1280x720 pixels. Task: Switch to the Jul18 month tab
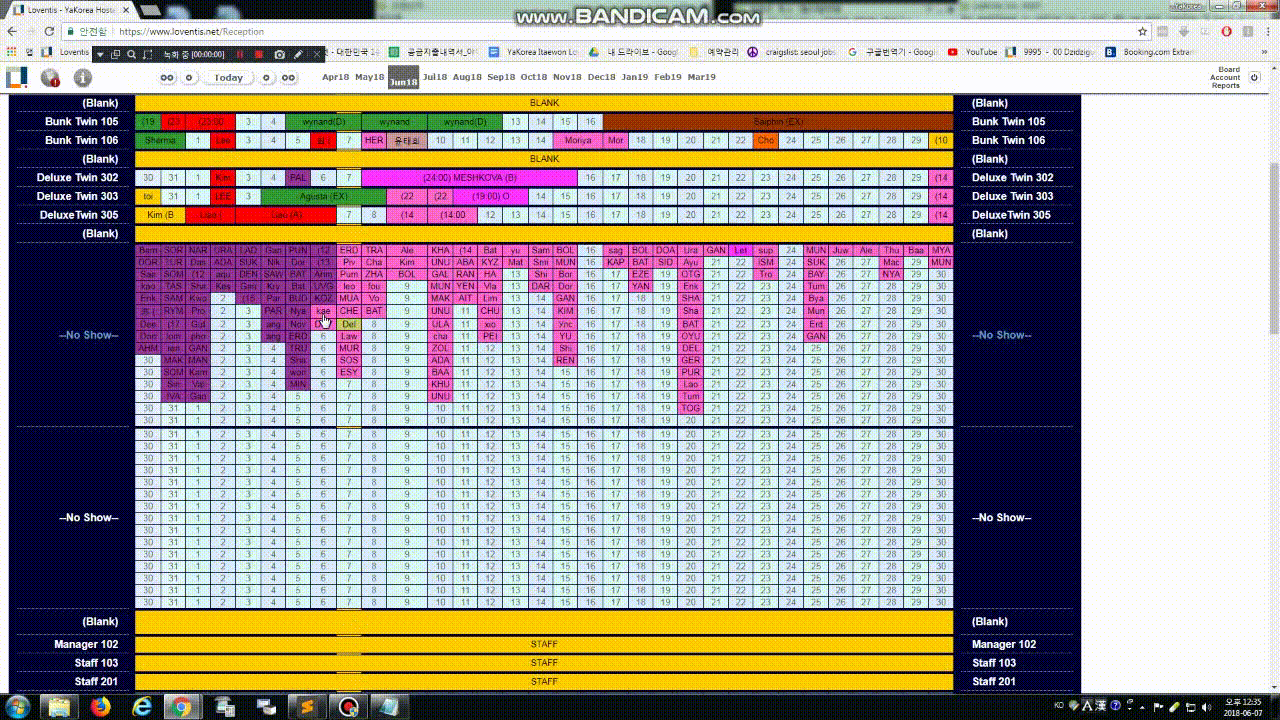click(x=435, y=77)
